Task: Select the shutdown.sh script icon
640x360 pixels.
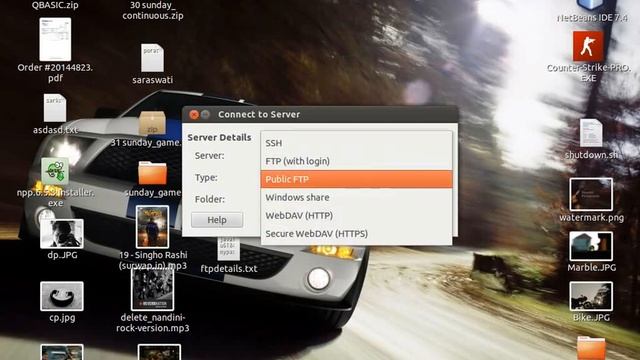Action: point(591,133)
